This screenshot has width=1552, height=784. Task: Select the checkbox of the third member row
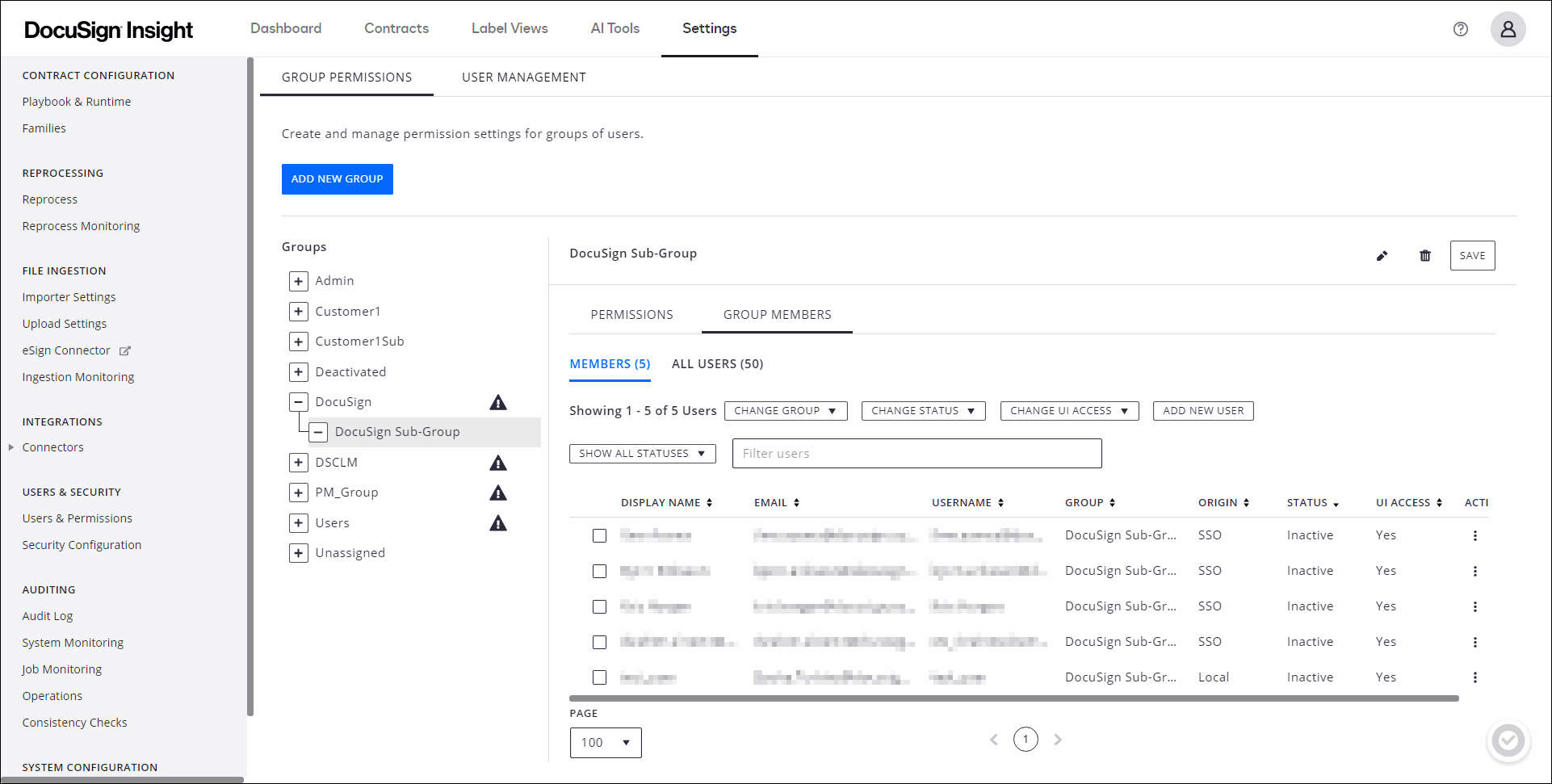tap(599, 606)
